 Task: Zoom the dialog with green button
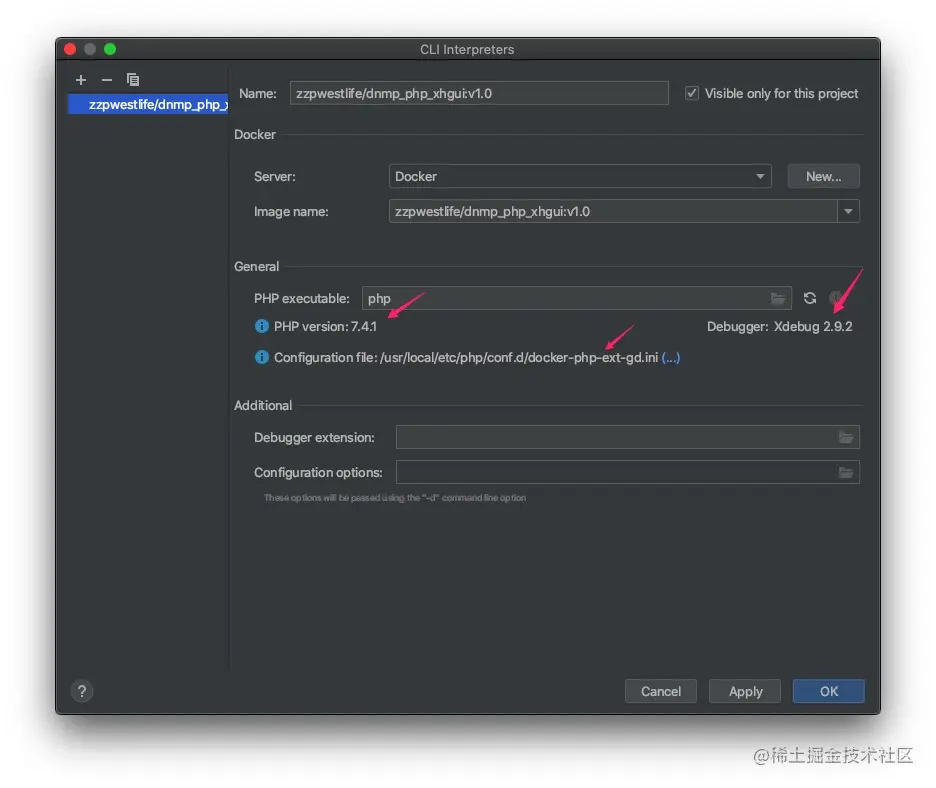[110, 49]
